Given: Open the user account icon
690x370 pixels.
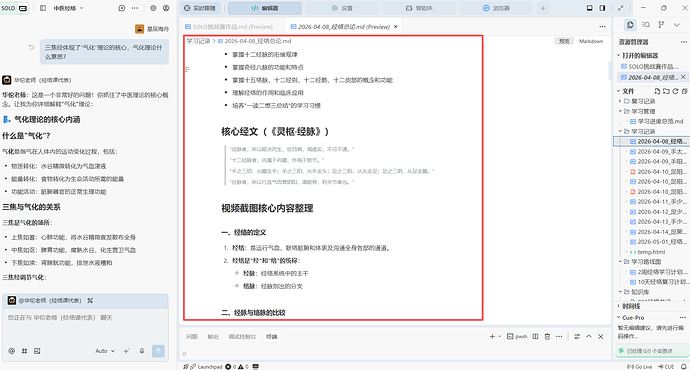Looking at the screenshot, I should pyautogui.click(x=166, y=8).
